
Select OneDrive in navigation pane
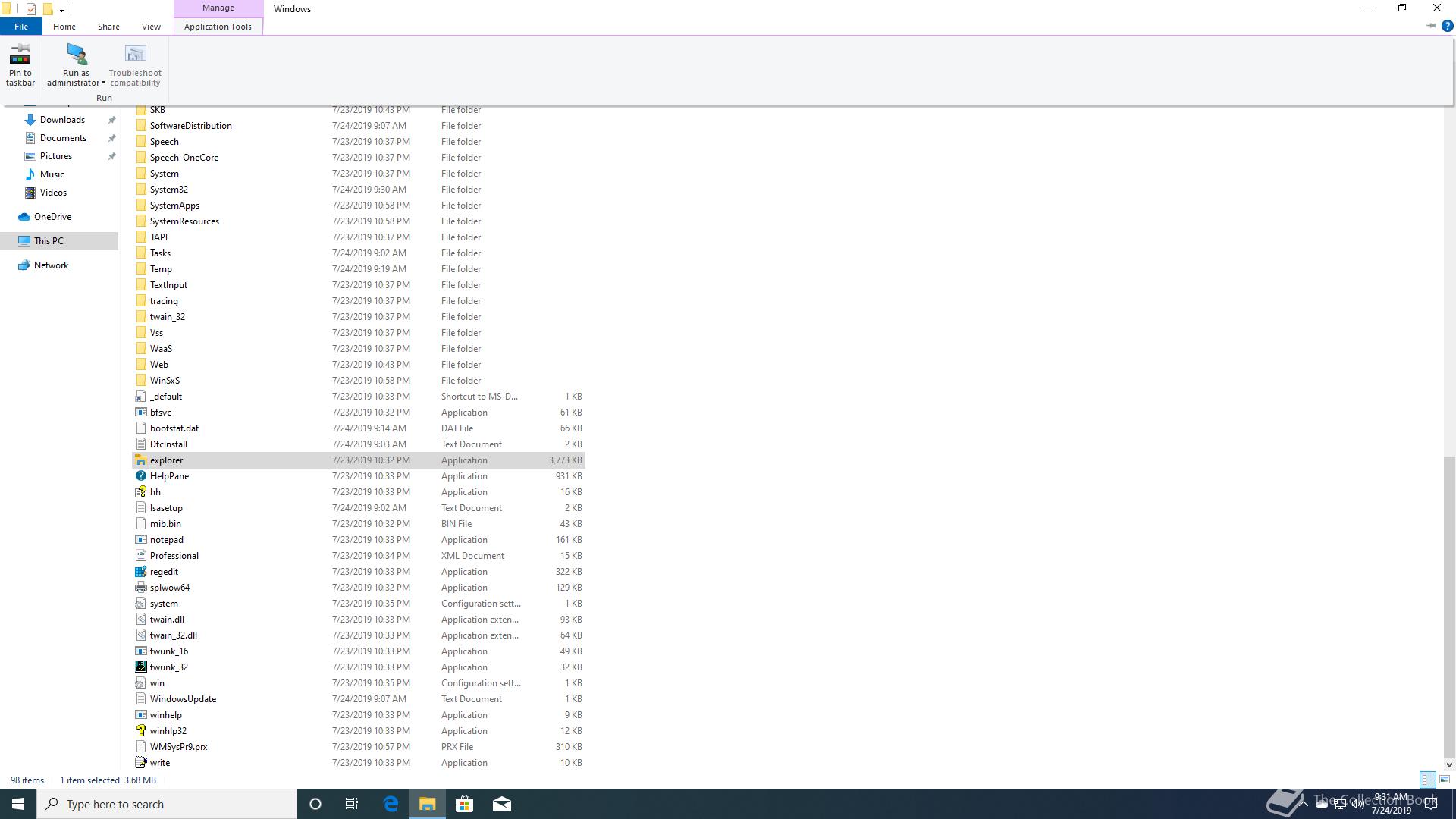[x=52, y=217]
